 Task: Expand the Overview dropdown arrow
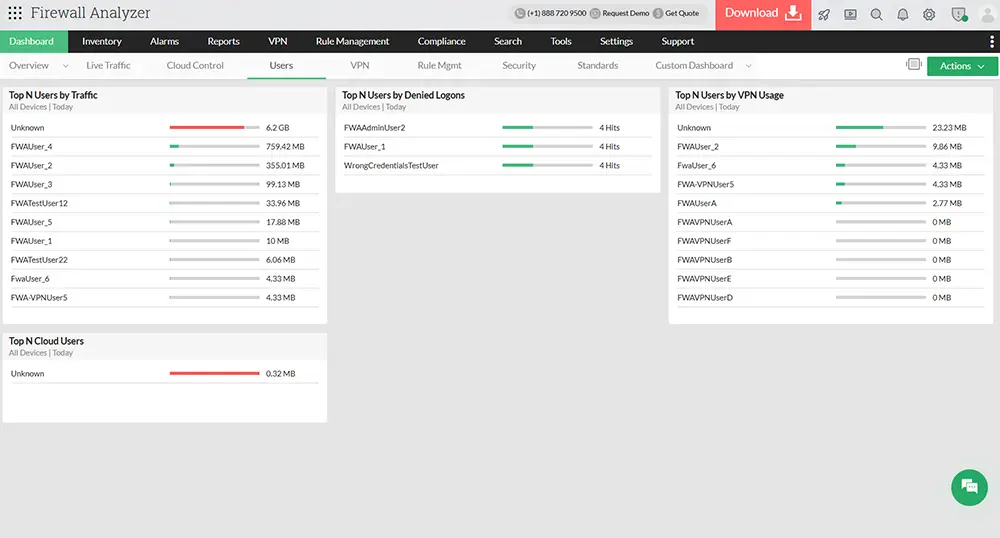pyautogui.click(x=65, y=66)
